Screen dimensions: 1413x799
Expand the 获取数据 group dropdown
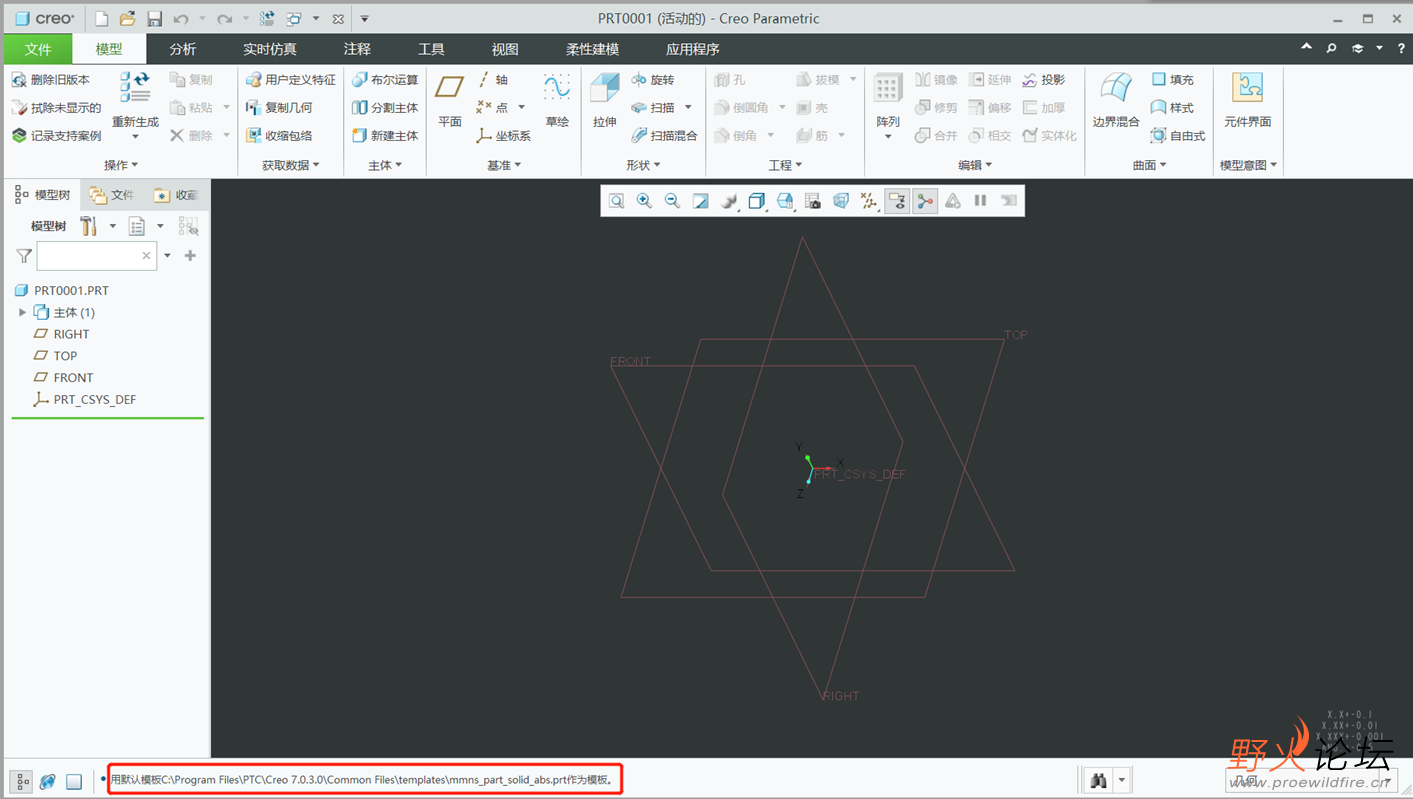click(291, 165)
